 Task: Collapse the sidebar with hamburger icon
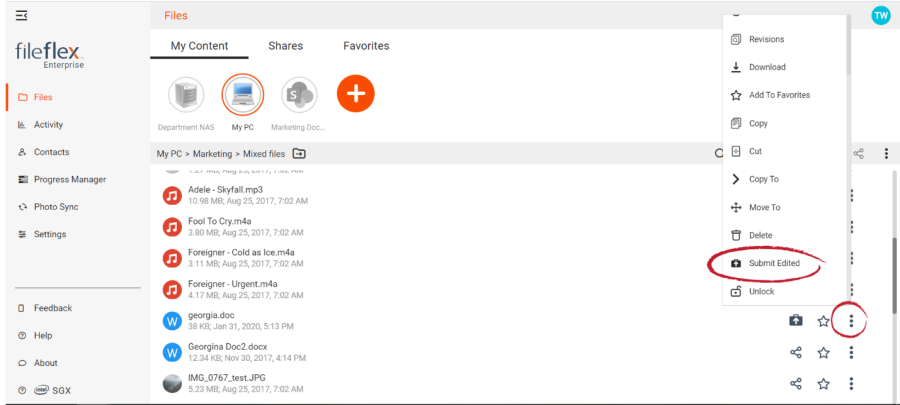coord(21,15)
